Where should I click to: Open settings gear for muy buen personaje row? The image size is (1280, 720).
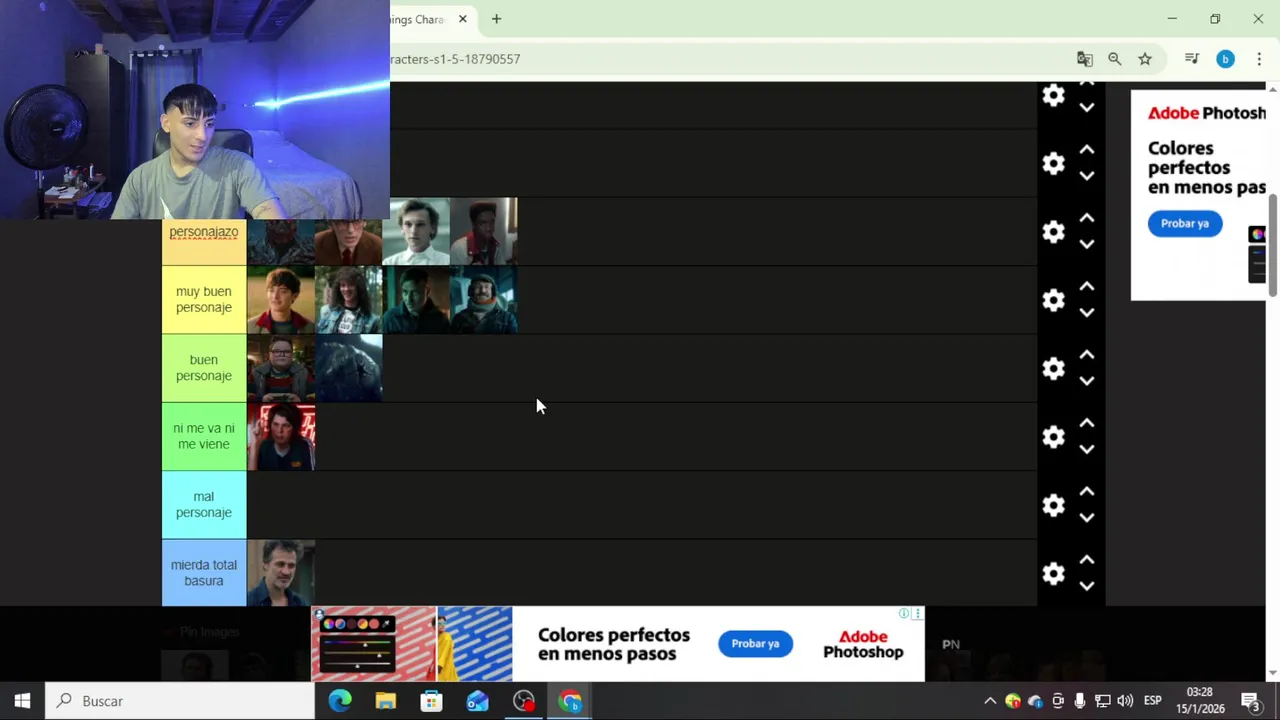[1053, 300]
